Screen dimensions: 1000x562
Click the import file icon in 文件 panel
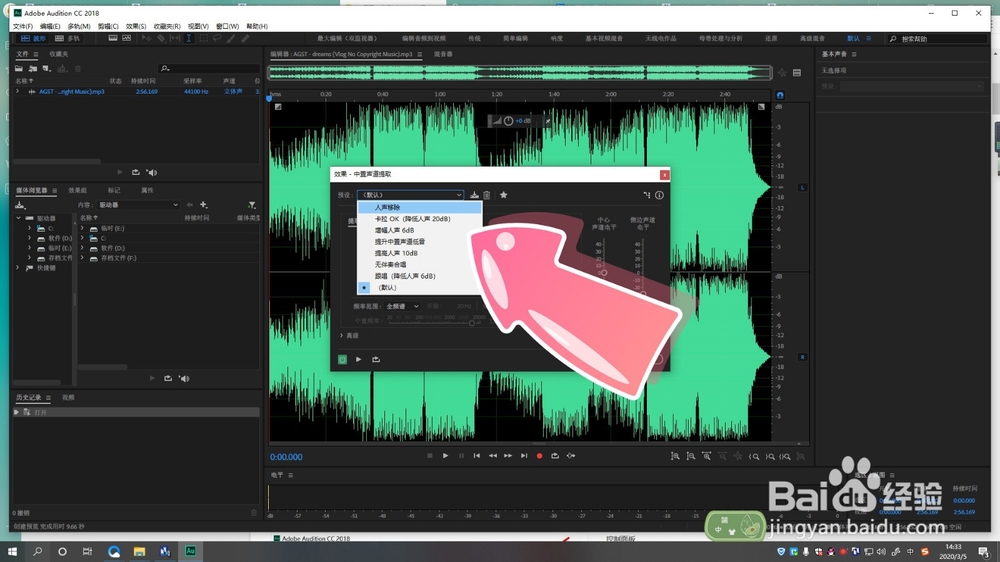point(33,68)
